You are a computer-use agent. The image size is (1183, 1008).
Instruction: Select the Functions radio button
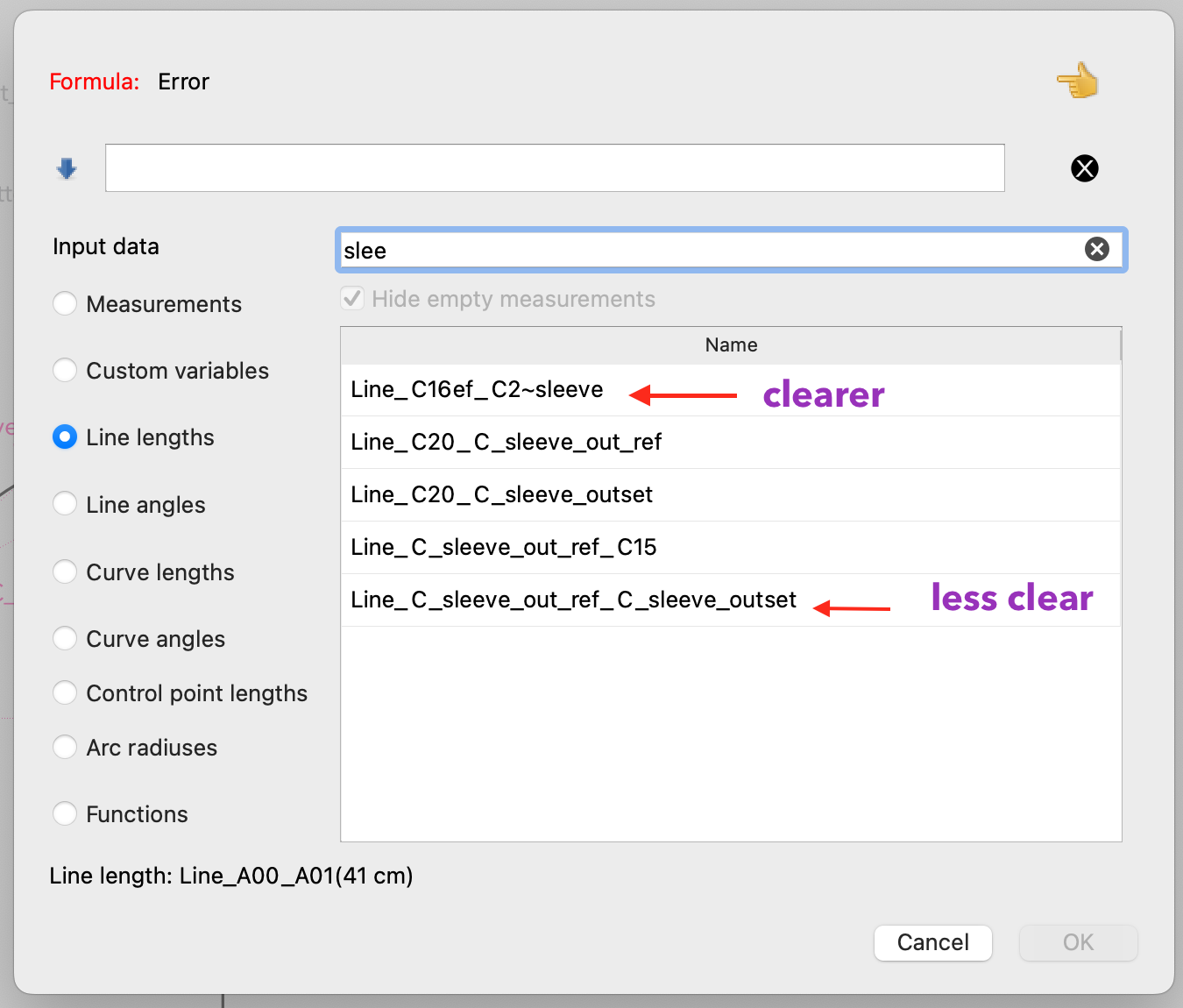click(x=65, y=814)
